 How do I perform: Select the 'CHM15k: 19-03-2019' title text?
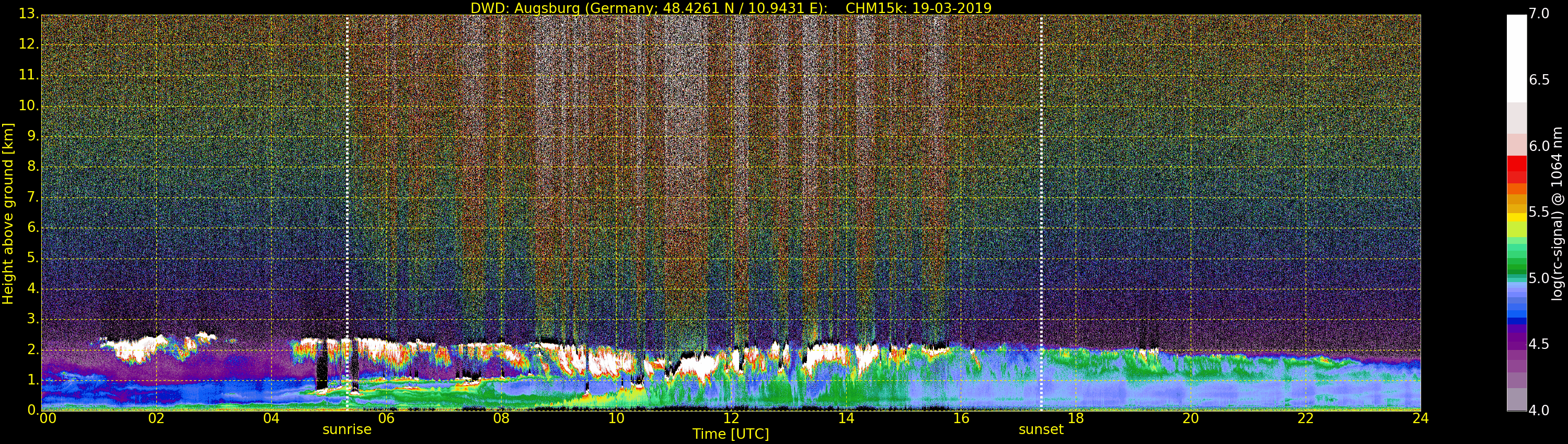pos(918,8)
